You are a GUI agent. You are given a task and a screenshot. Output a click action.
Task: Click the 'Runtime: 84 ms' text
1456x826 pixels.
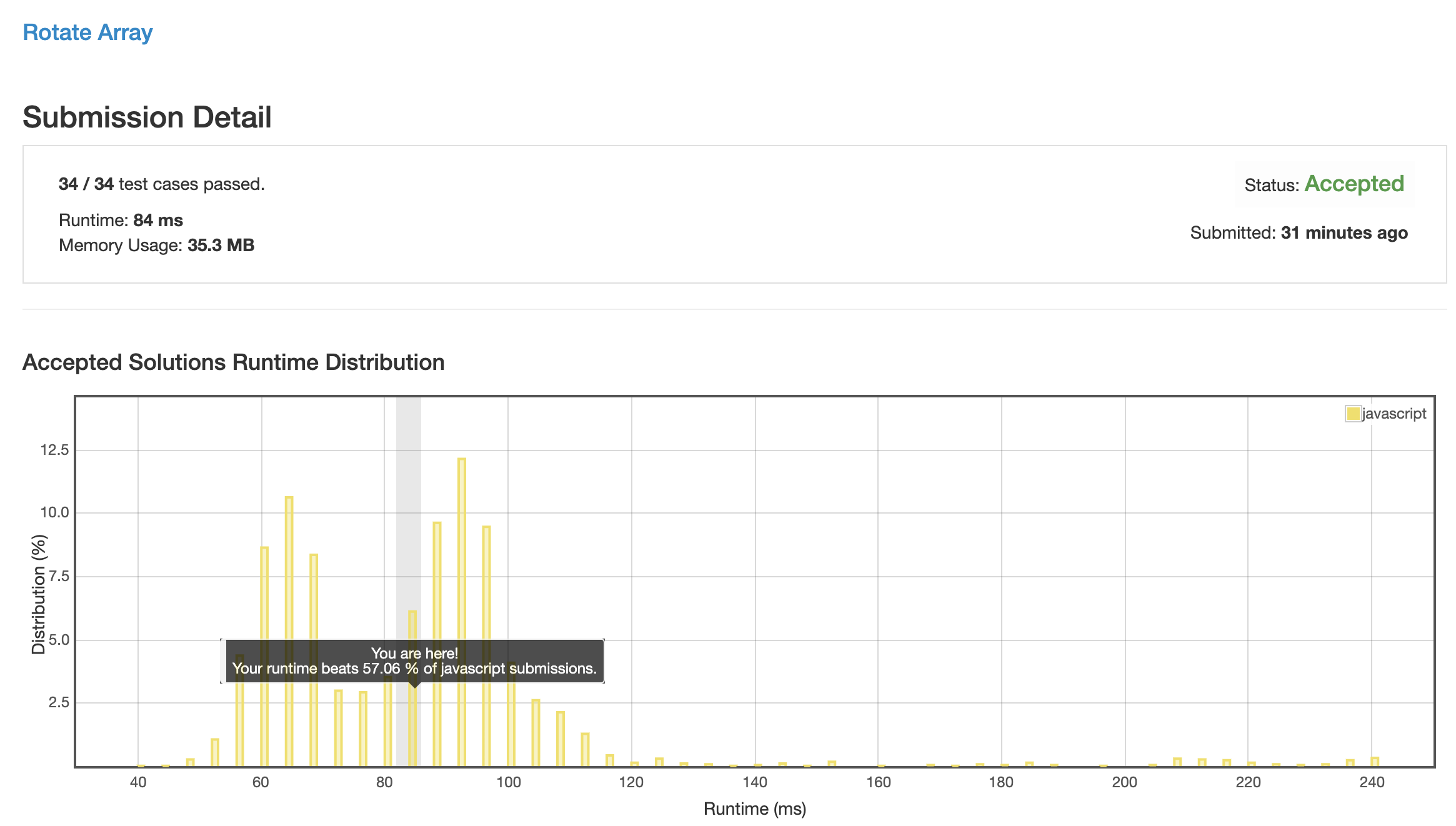click(121, 221)
